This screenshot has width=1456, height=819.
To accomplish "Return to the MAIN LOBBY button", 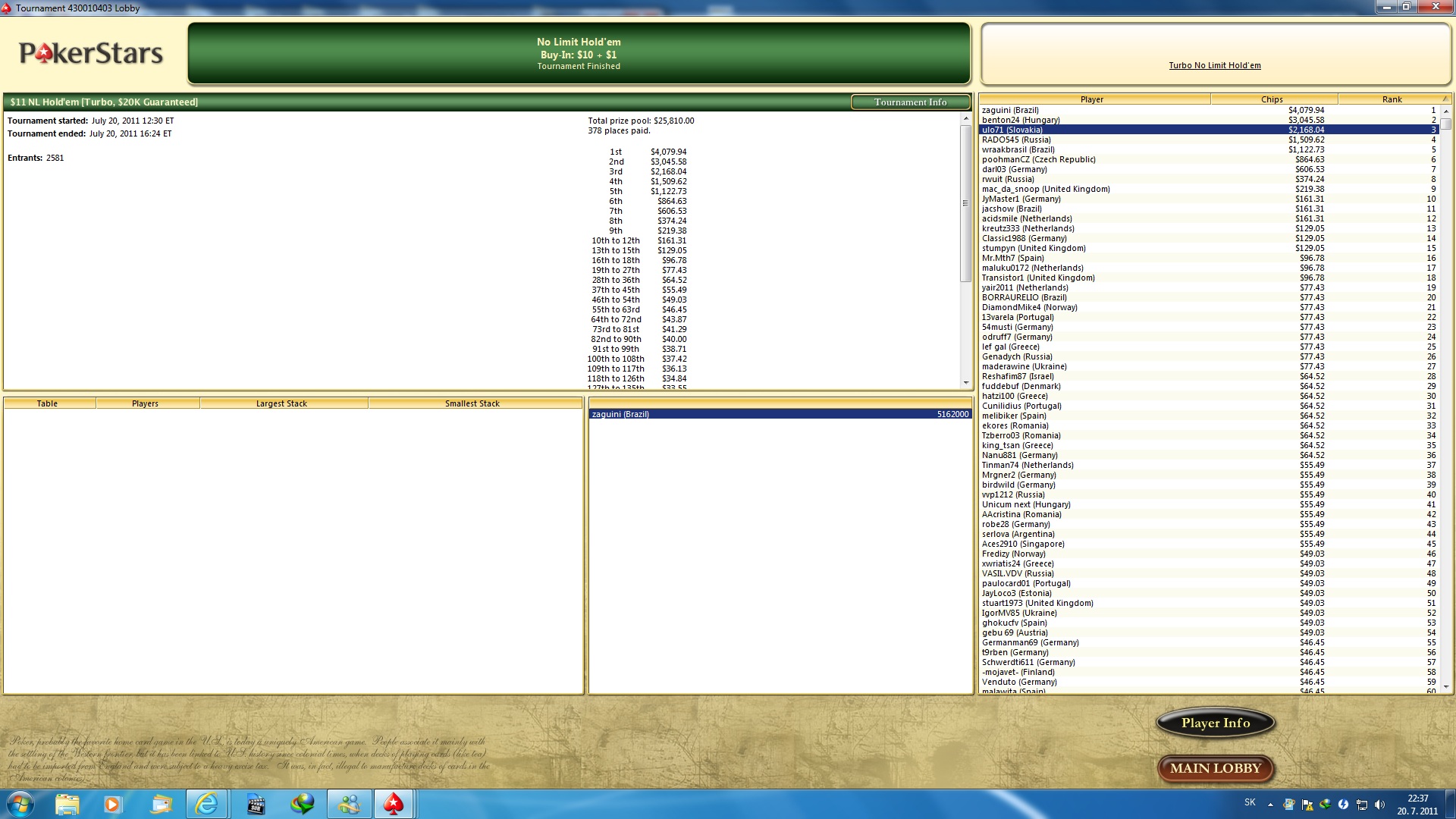I will (x=1215, y=768).
